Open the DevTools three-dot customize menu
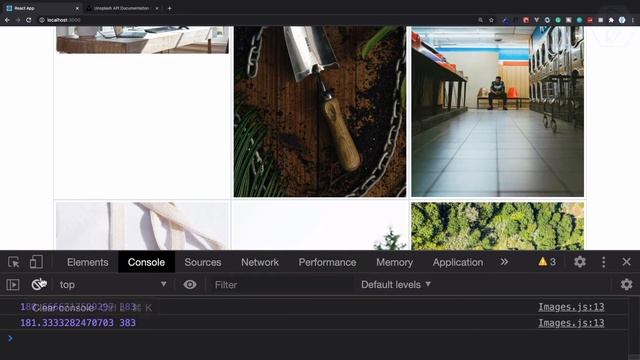Image resolution: width=640 pixels, height=360 pixels. click(604, 262)
